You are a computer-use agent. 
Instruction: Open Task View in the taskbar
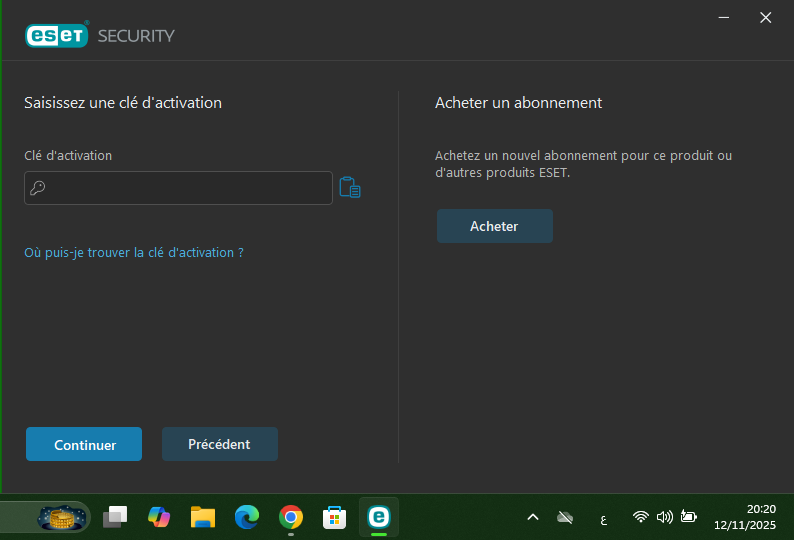click(116, 517)
